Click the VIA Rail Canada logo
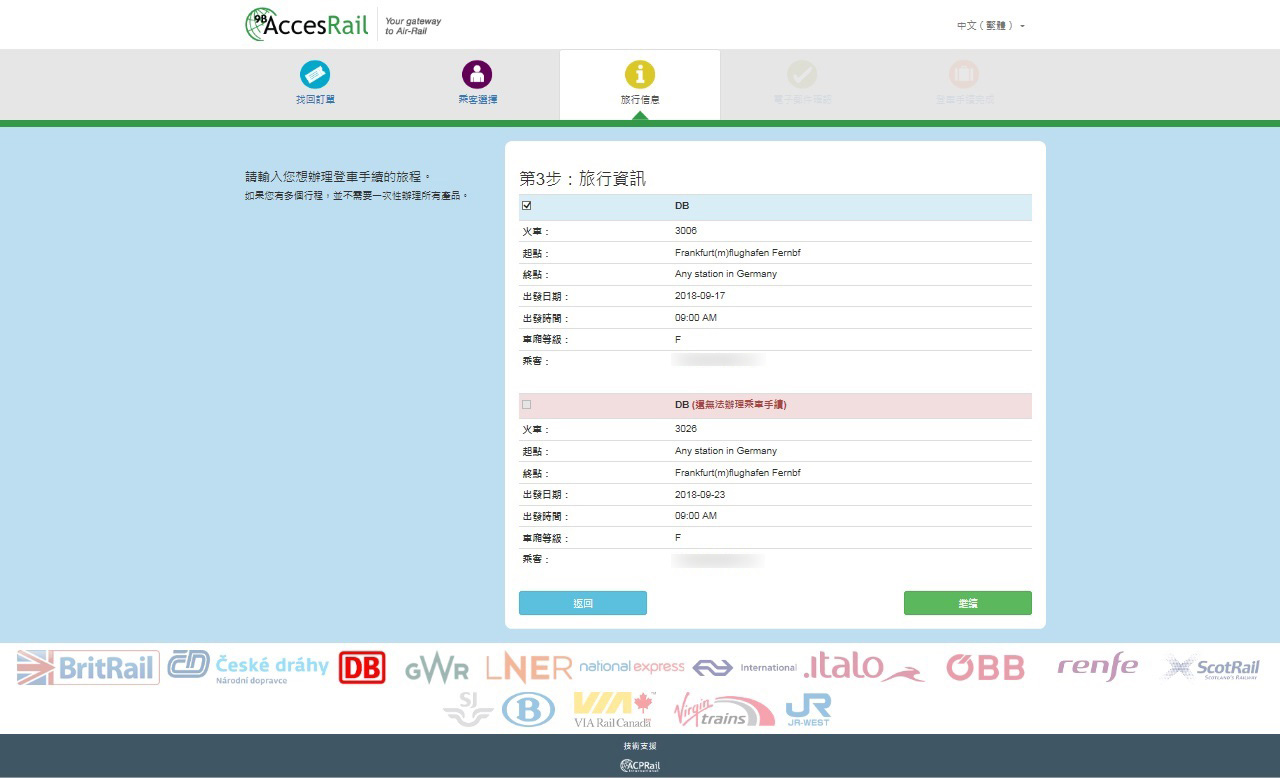This screenshot has height=778, width=1280. pos(613,709)
